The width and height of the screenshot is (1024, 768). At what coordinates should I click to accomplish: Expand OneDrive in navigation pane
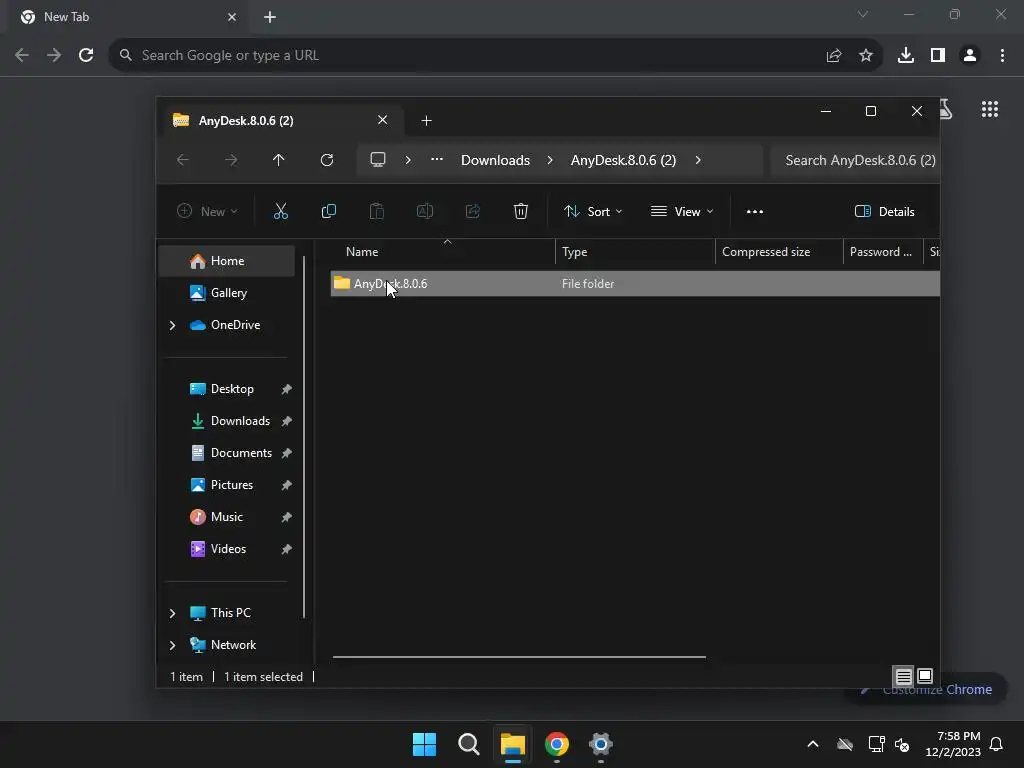point(172,325)
